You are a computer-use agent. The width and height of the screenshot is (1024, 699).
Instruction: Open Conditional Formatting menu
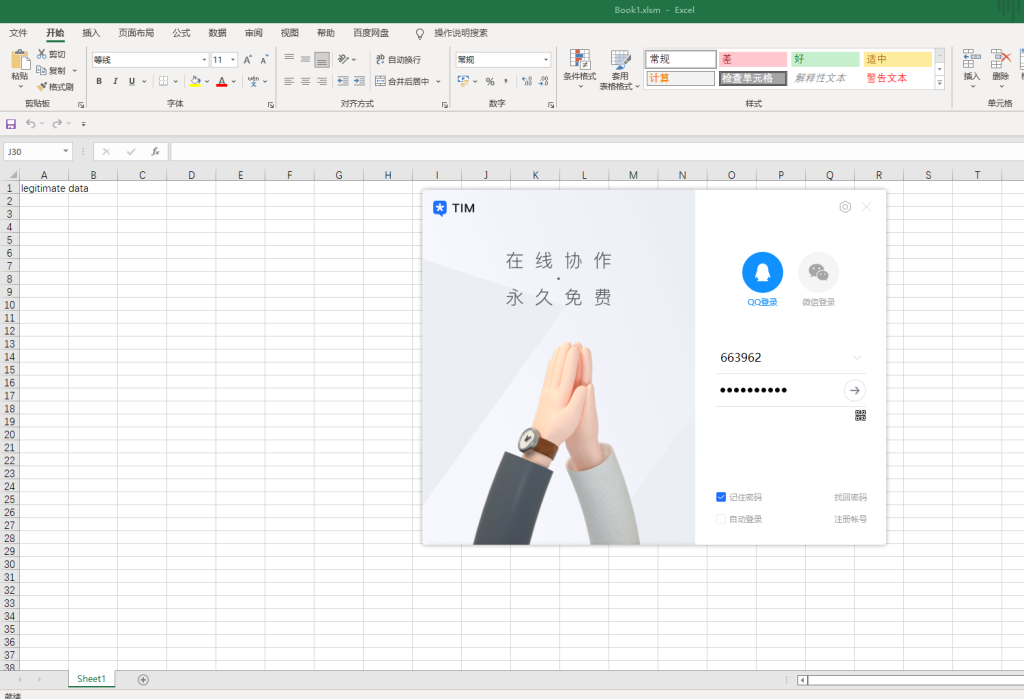click(x=580, y=69)
